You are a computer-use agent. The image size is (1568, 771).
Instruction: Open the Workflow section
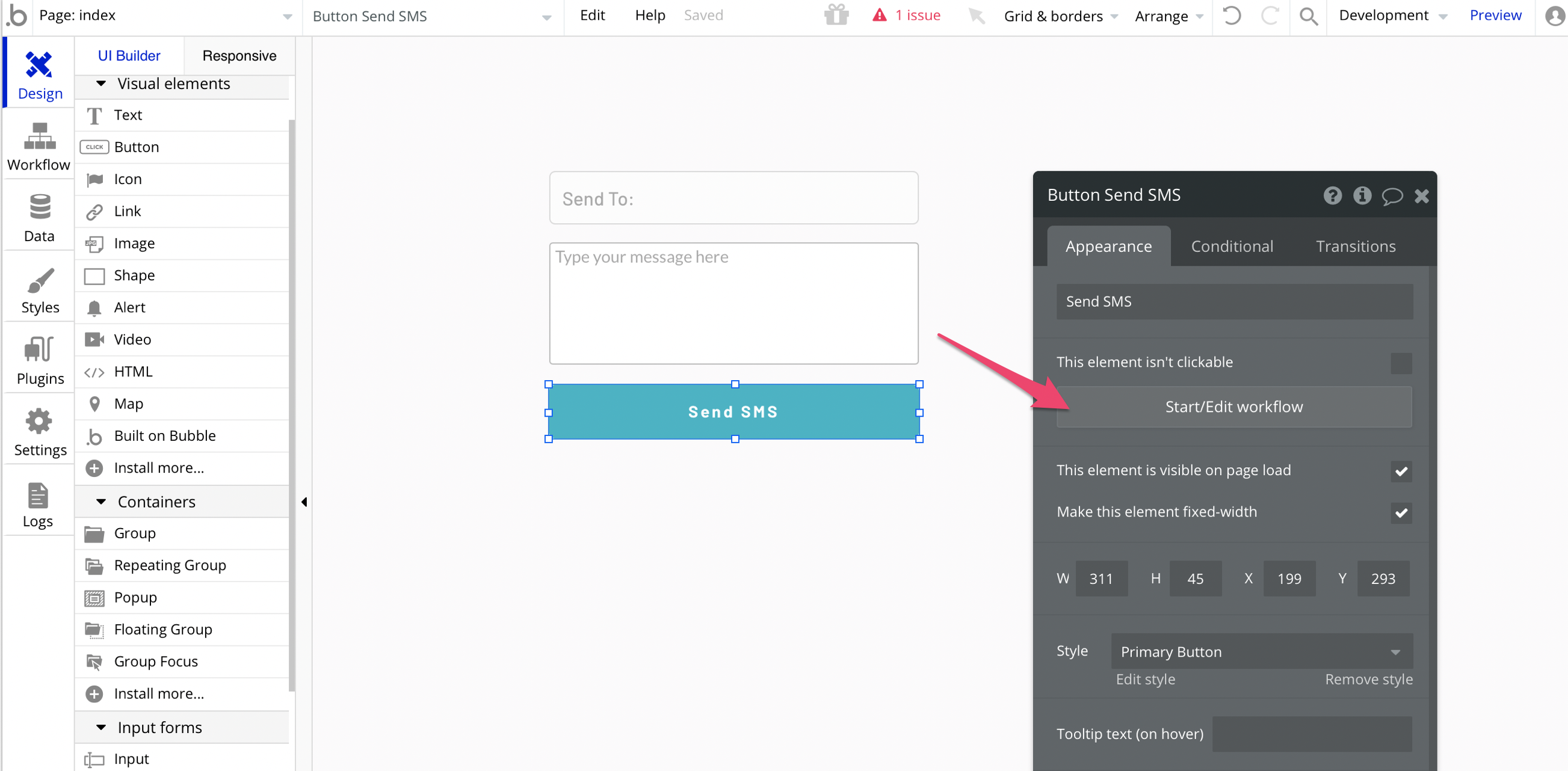tap(39, 147)
